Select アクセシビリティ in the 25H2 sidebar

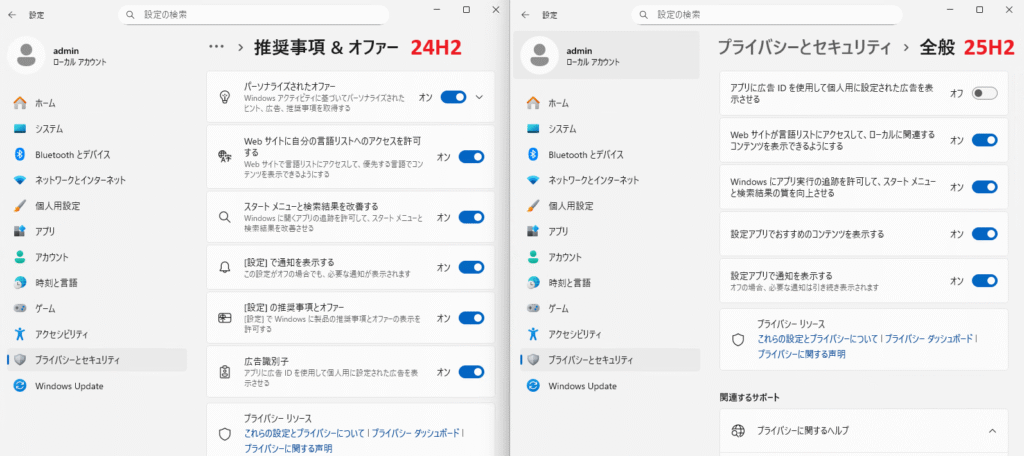(x=576, y=333)
